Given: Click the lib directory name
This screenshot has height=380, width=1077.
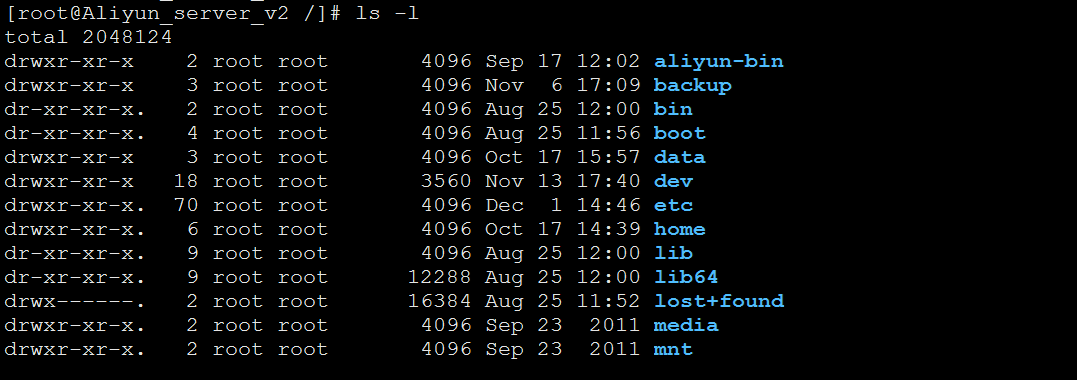Looking at the screenshot, I should pyautogui.click(x=673, y=254).
